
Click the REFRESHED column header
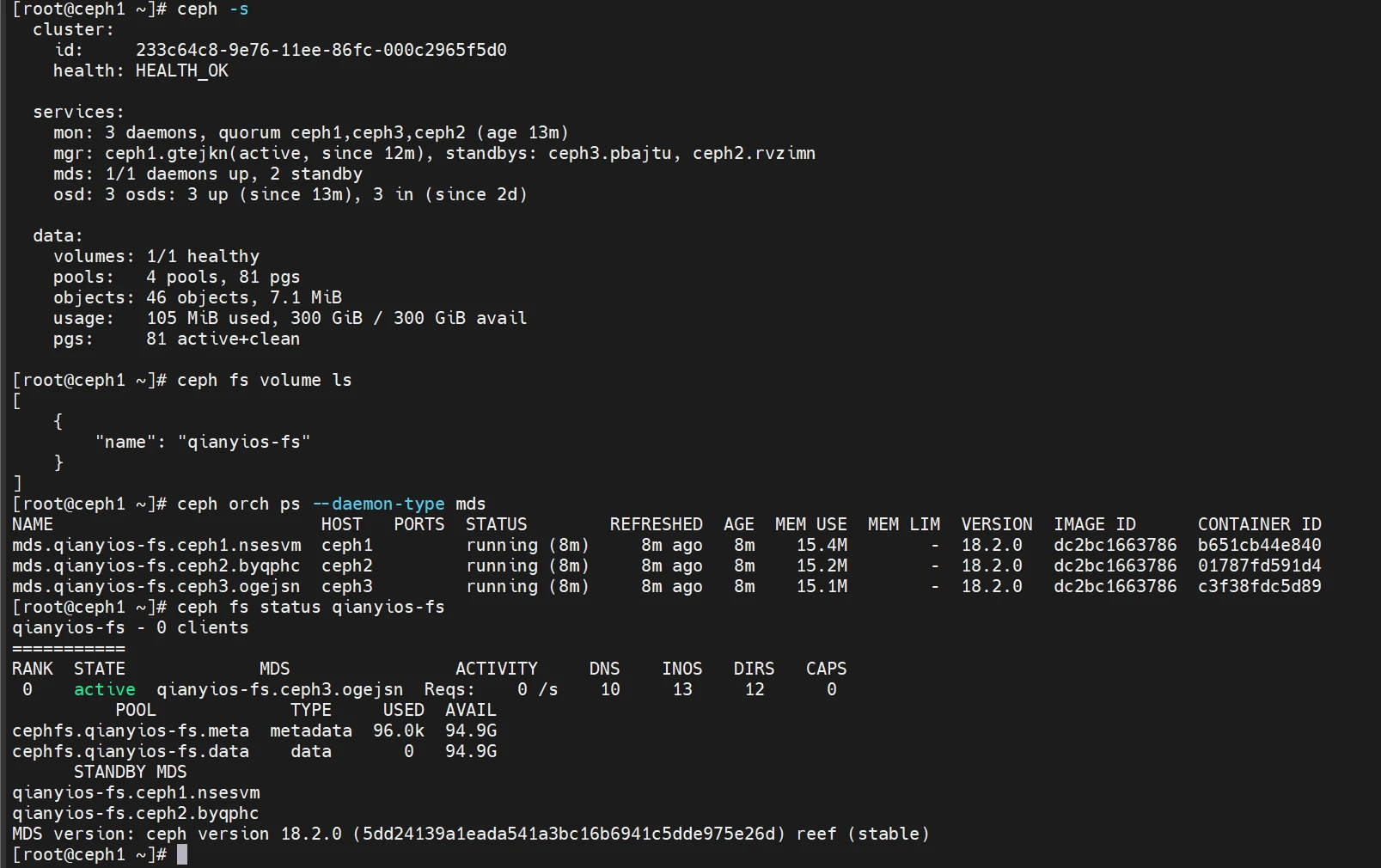656,524
